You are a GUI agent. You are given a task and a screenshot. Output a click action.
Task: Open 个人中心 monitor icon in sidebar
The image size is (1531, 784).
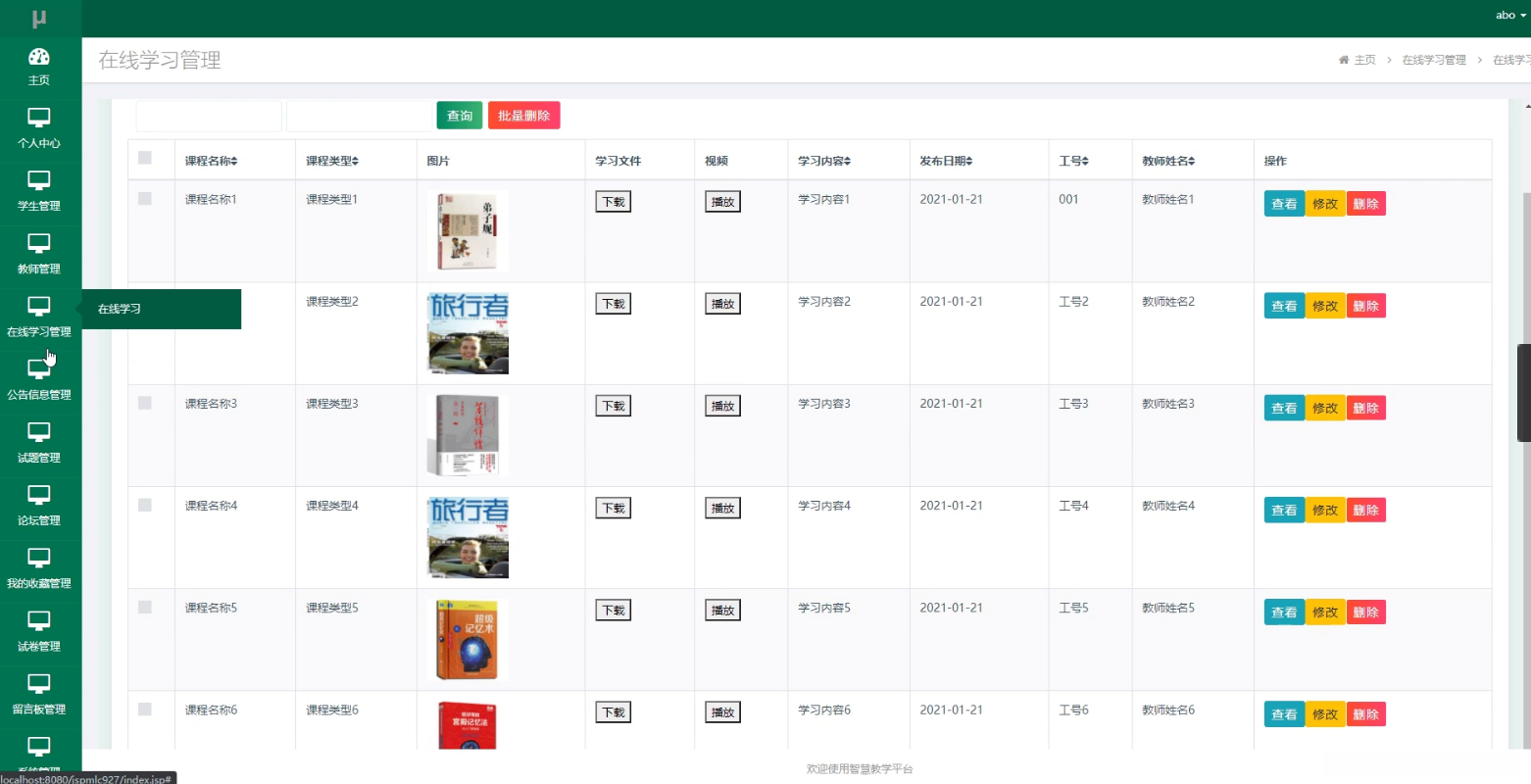click(x=39, y=119)
